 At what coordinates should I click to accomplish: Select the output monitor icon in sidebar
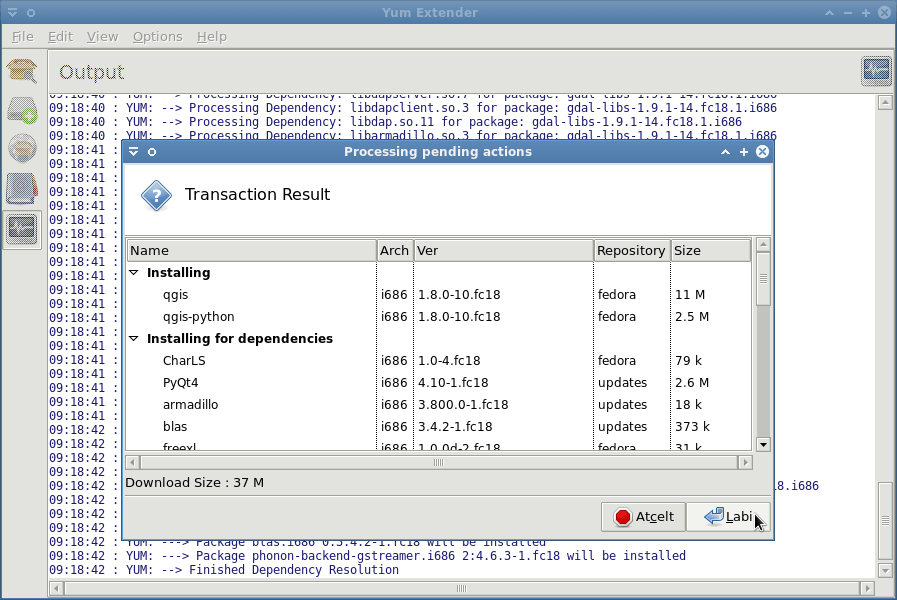pos(22,229)
